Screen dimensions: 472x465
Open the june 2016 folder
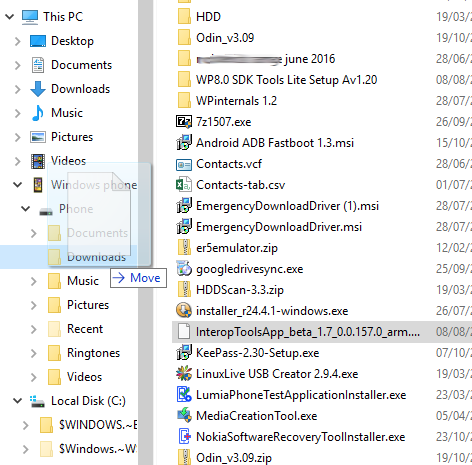click(x=265, y=59)
